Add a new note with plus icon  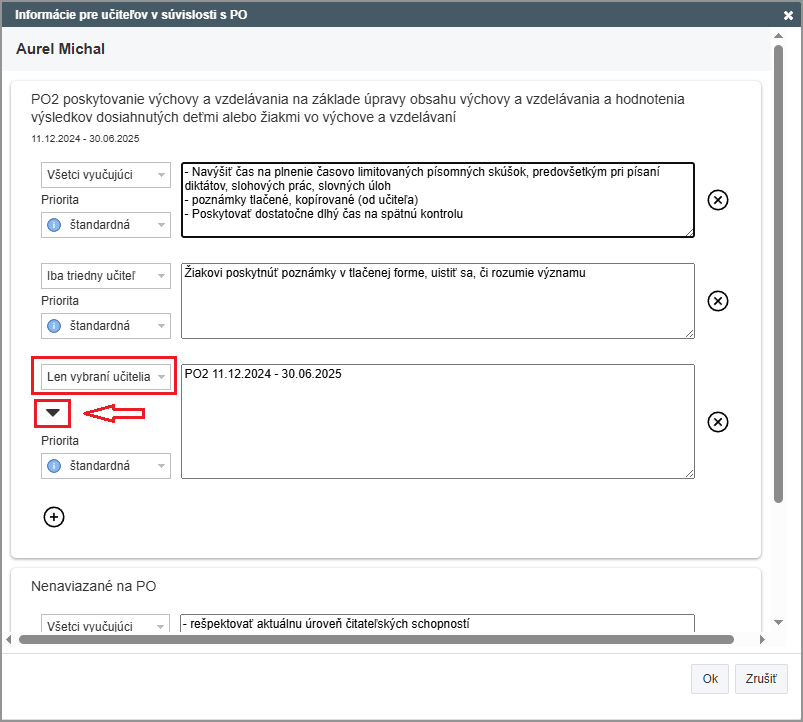click(x=54, y=516)
